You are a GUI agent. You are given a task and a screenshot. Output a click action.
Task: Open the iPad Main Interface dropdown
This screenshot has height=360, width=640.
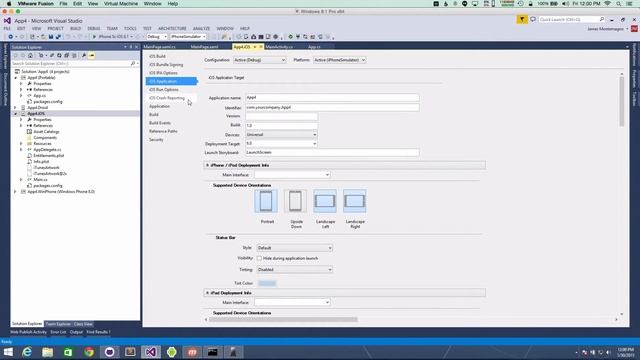pos(292,302)
